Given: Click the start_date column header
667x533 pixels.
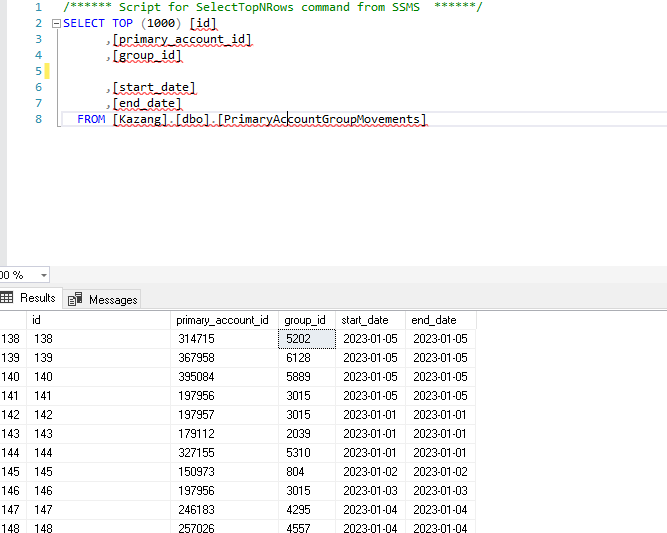Looking at the screenshot, I should [365, 320].
